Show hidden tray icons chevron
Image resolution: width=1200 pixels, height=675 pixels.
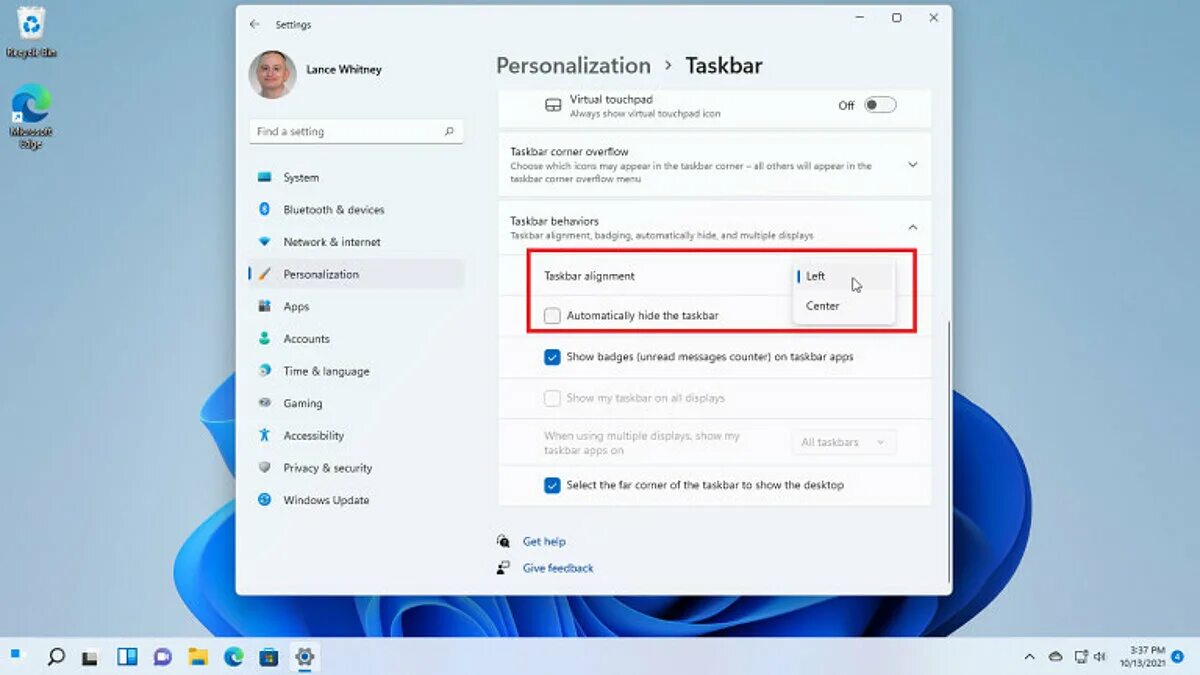(x=1029, y=657)
